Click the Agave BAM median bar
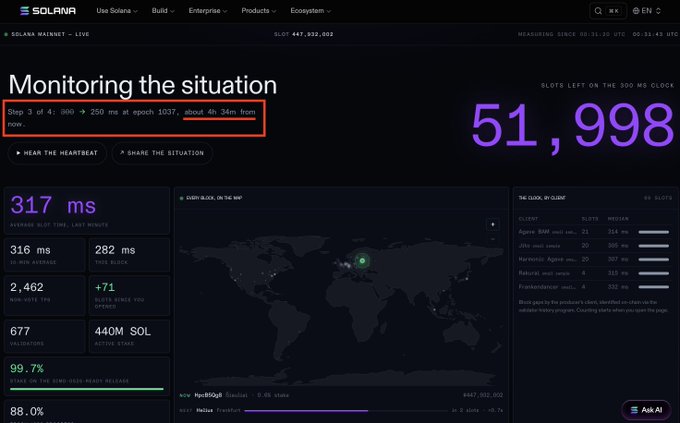The height and width of the screenshot is (423, 680). coord(654,232)
